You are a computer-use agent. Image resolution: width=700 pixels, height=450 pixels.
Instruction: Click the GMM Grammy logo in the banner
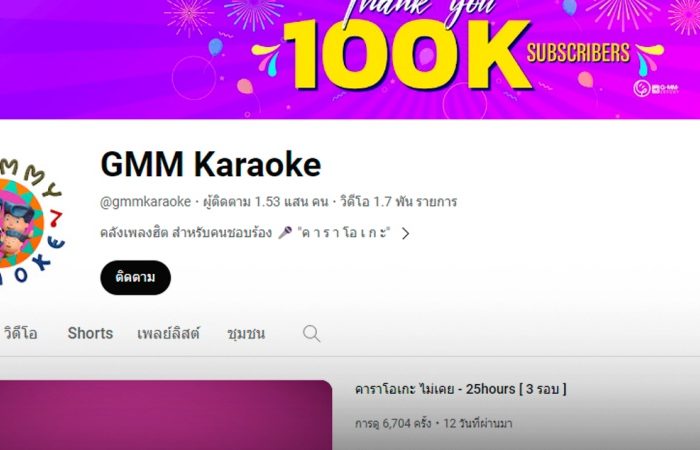pos(656,88)
